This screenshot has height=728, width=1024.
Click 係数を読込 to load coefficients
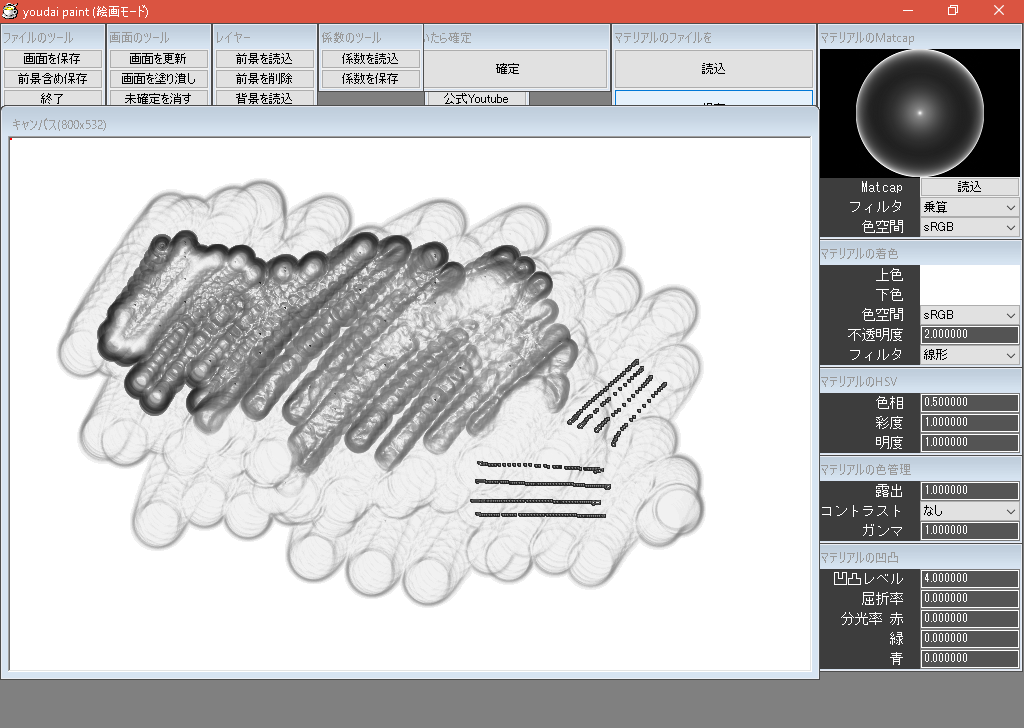point(368,58)
